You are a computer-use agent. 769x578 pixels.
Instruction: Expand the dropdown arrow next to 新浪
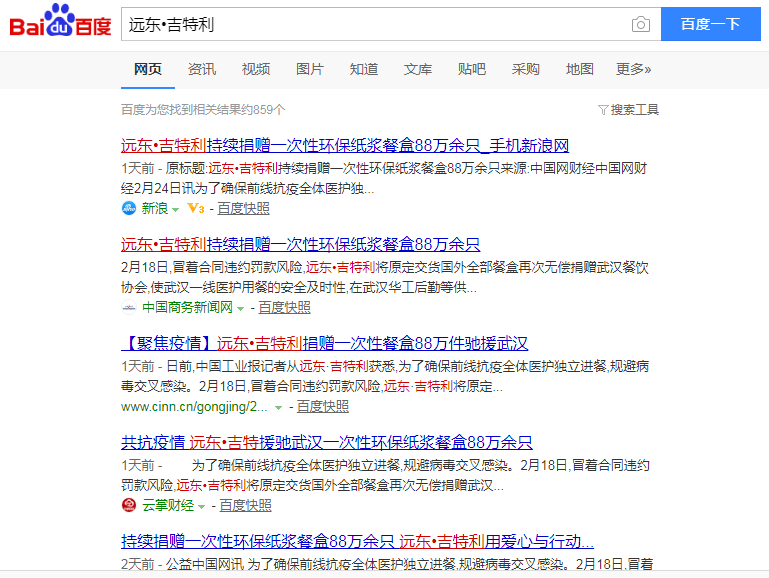click(176, 210)
